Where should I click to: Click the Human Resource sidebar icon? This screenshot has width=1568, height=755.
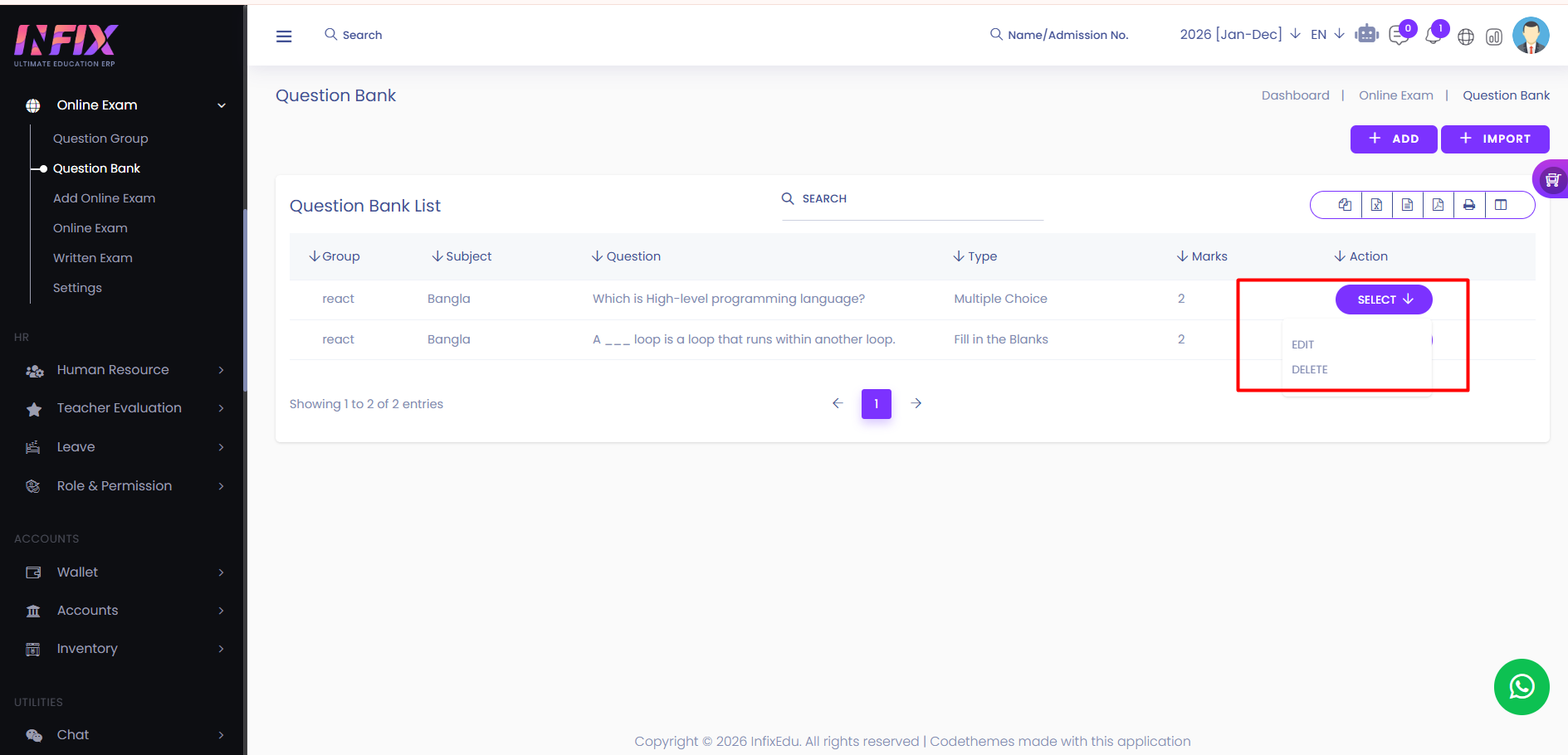click(34, 371)
